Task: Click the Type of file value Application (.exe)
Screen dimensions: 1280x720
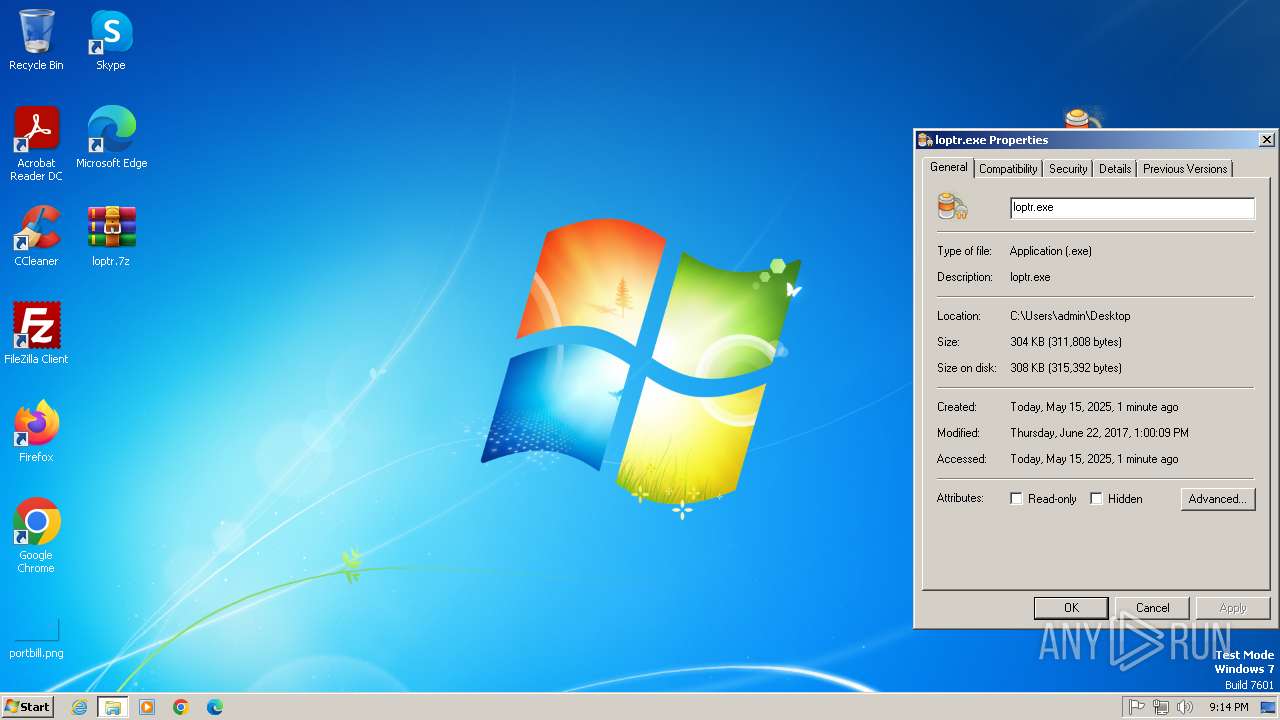Action: coord(1050,251)
